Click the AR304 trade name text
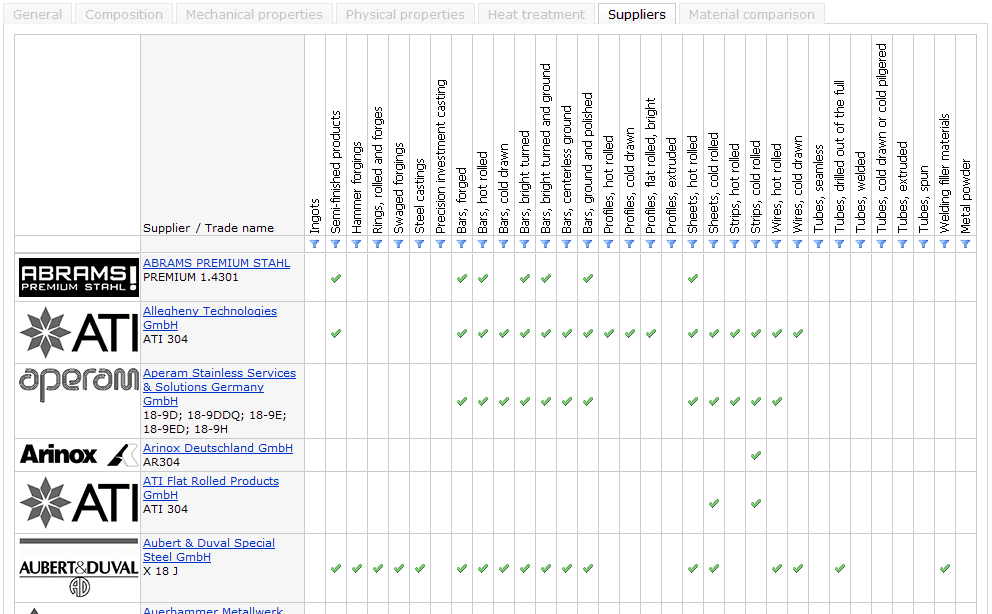Viewport: 992px width, 614px height. 161,462
